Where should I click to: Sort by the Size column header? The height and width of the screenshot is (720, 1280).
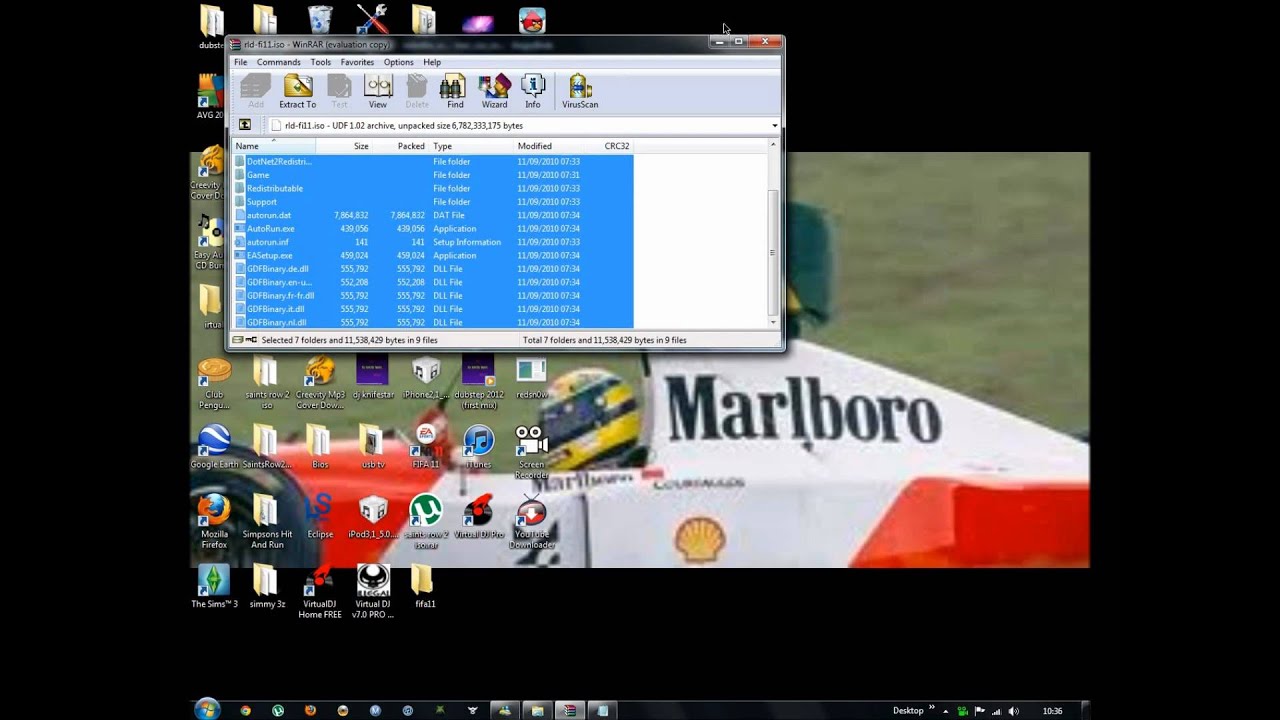click(344, 146)
